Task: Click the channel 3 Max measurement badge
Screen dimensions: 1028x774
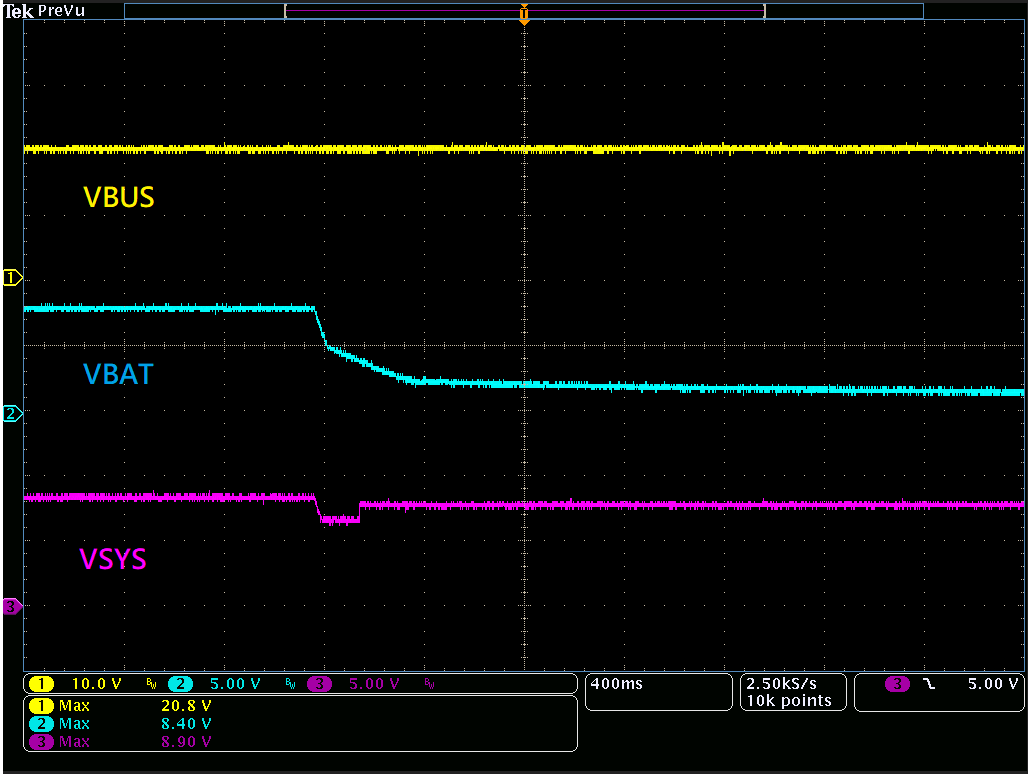Action: pyautogui.click(x=41, y=742)
